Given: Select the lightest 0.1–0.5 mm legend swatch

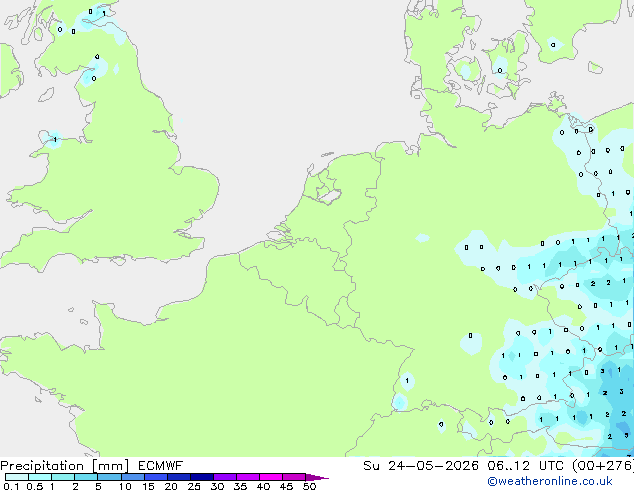Looking at the screenshot, I should tap(17, 477).
